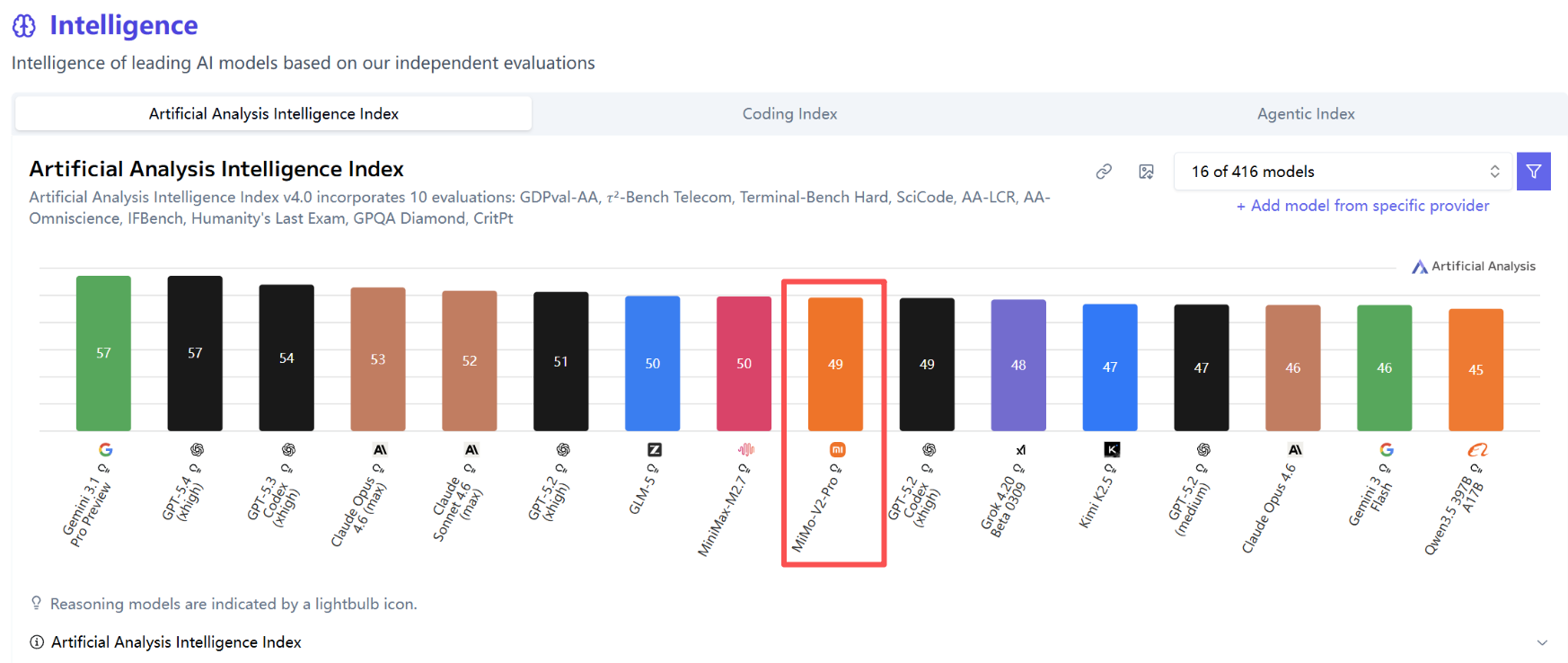Click the copy link icon

(1104, 172)
